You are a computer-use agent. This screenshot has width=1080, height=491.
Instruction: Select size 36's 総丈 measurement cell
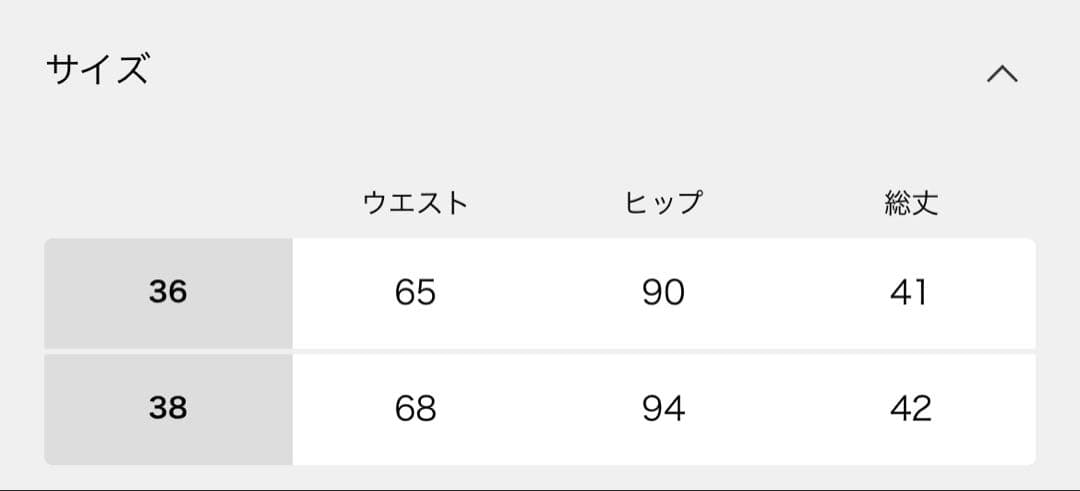909,292
